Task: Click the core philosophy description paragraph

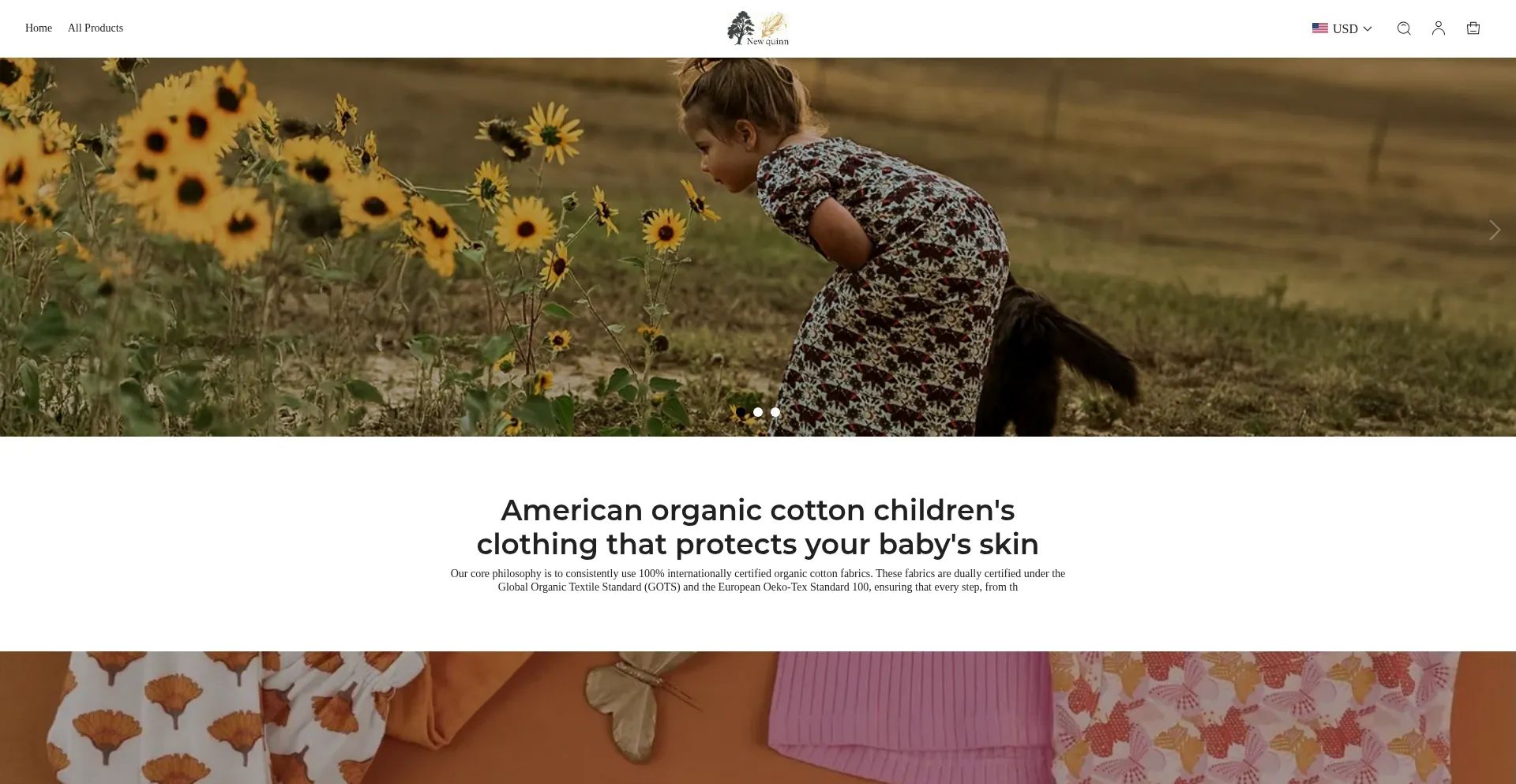Action: pyautogui.click(x=758, y=580)
